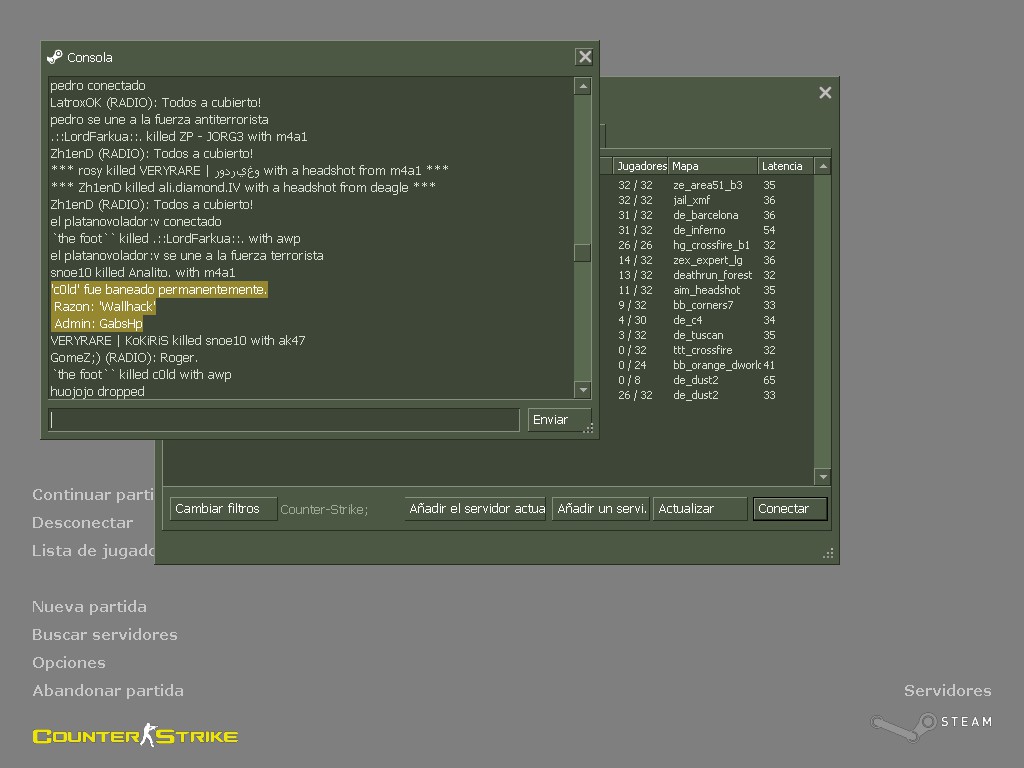This screenshot has width=1024, height=768.
Task: Start Nueva partida from main menu
Action: [89, 607]
